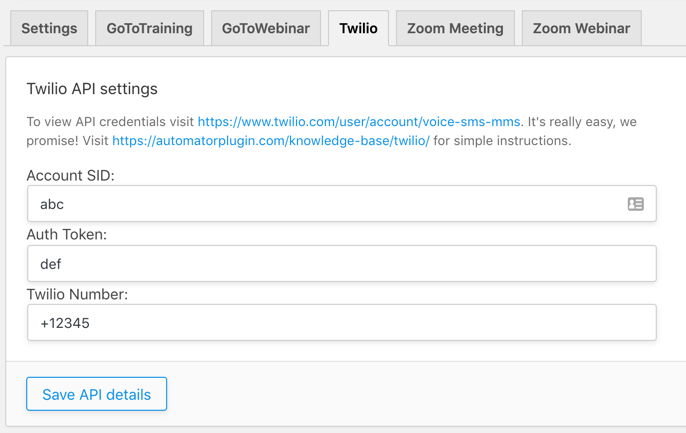Click the Twilio API settings heading
Viewport: 686px width, 433px height.
[x=92, y=89]
